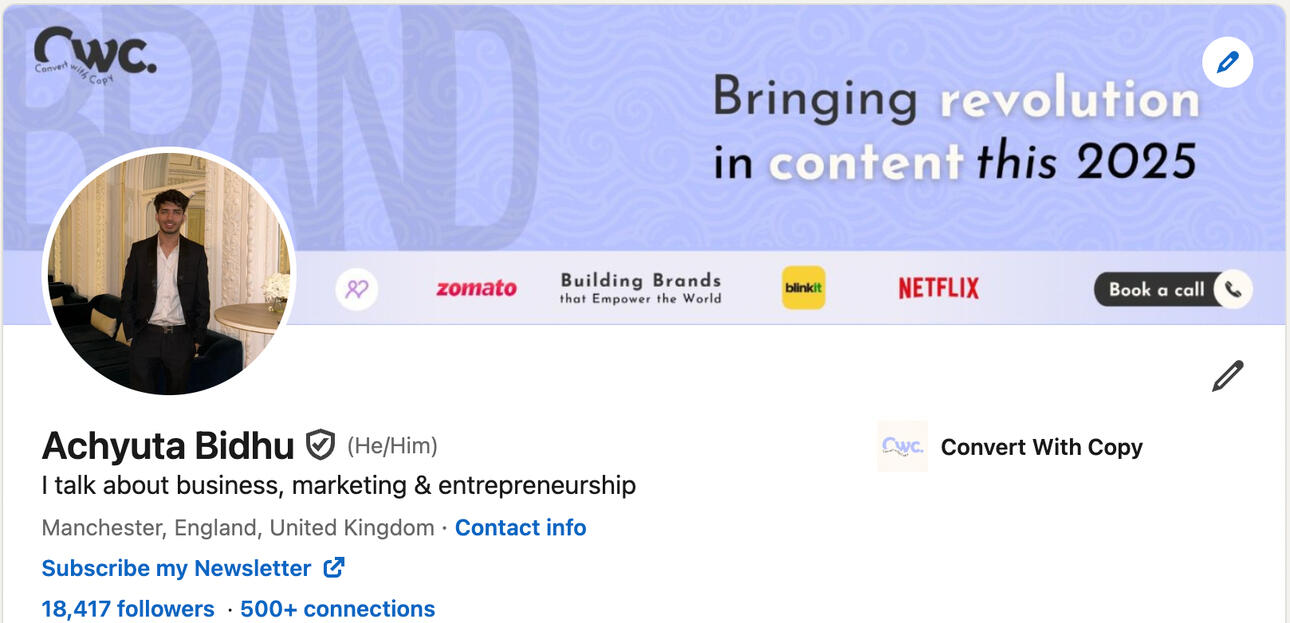Screen dimensions: 1290x623
Task: Open the Subscribe my Newsletter link
Action: tap(176, 568)
